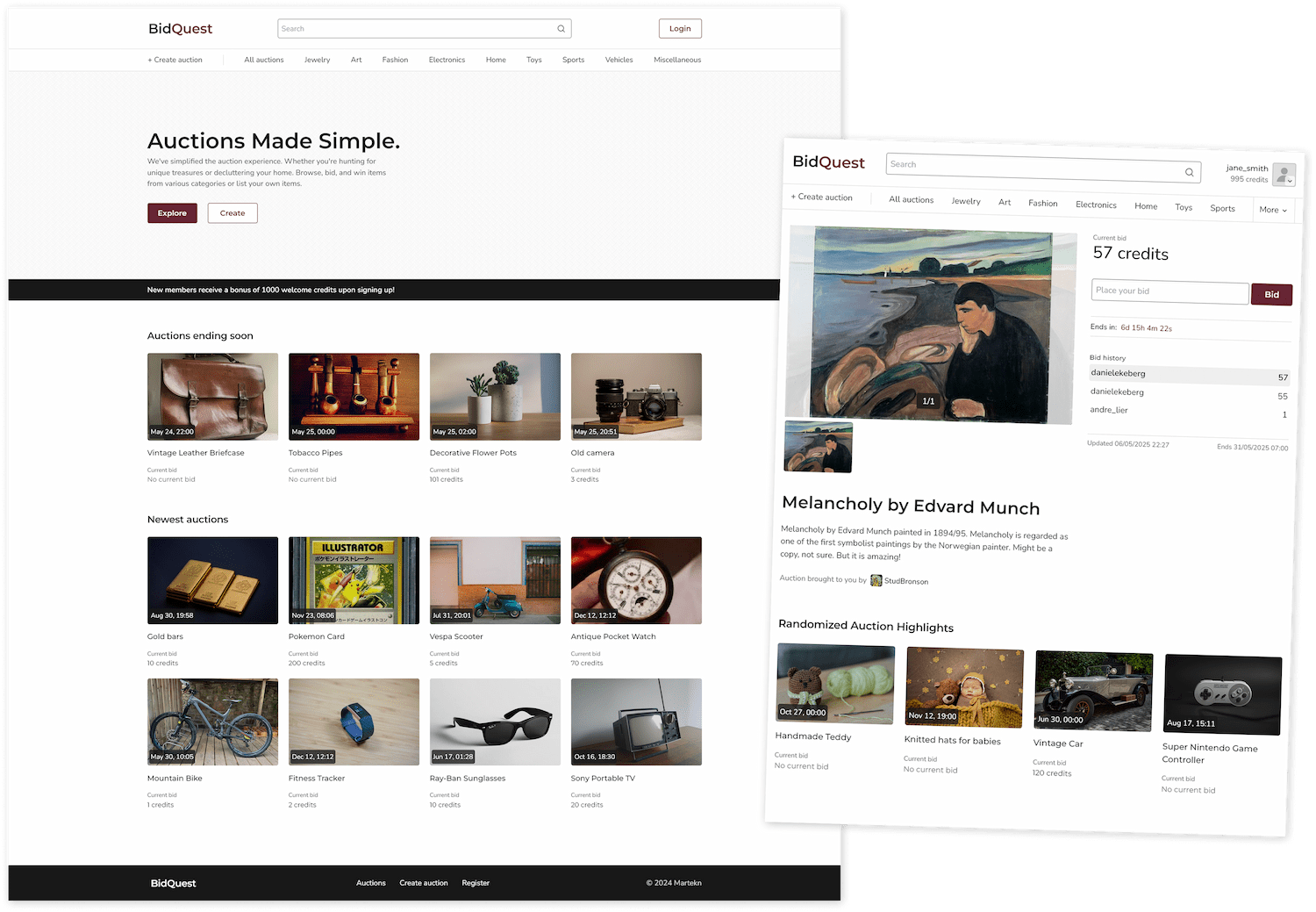Select the small Melancholy painting thumbnail
This screenshot has height=912, width=1316.
[818, 447]
